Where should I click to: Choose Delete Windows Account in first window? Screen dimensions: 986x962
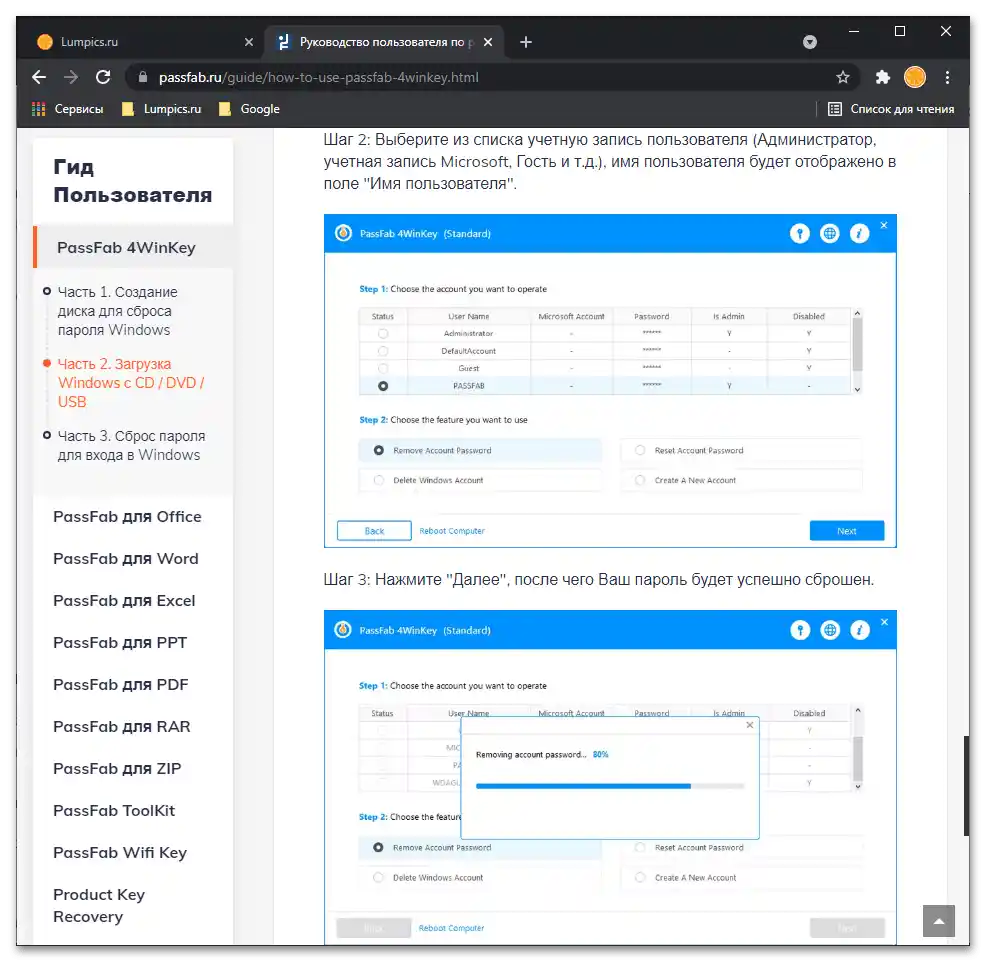point(480,480)
